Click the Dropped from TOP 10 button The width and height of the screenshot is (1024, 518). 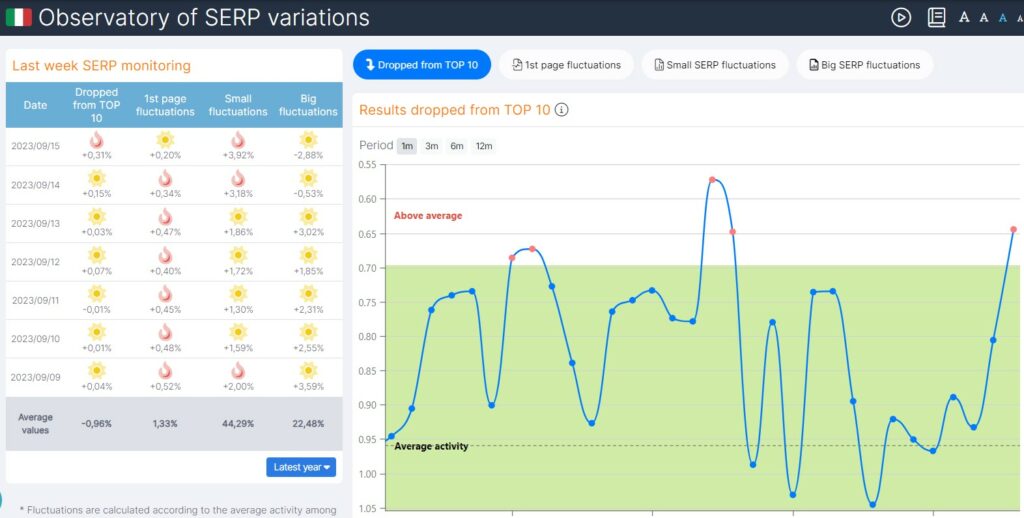(x=421, y=65)
